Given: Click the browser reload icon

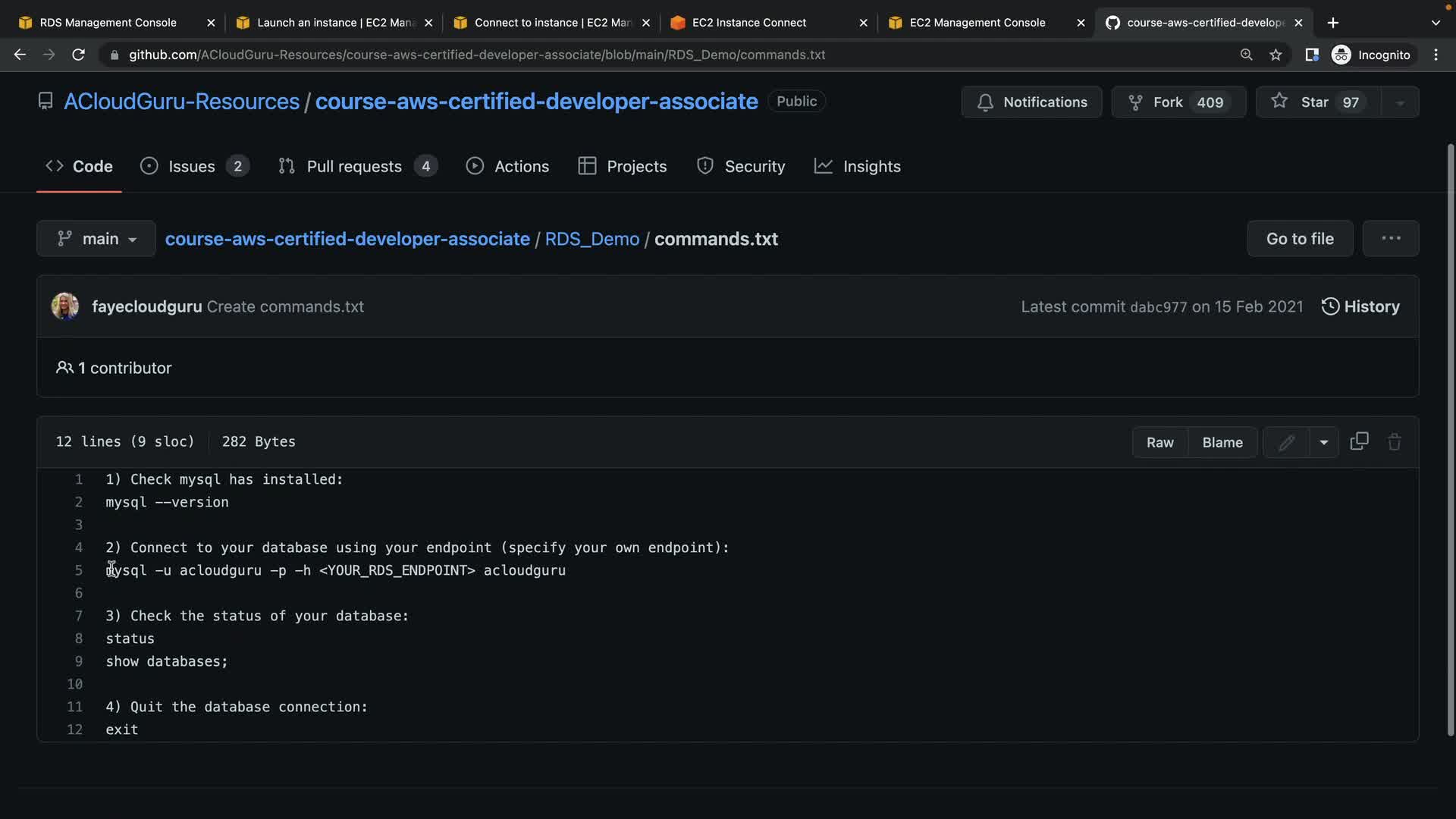Looking at the screenshot, I should [x=78, y=55].
